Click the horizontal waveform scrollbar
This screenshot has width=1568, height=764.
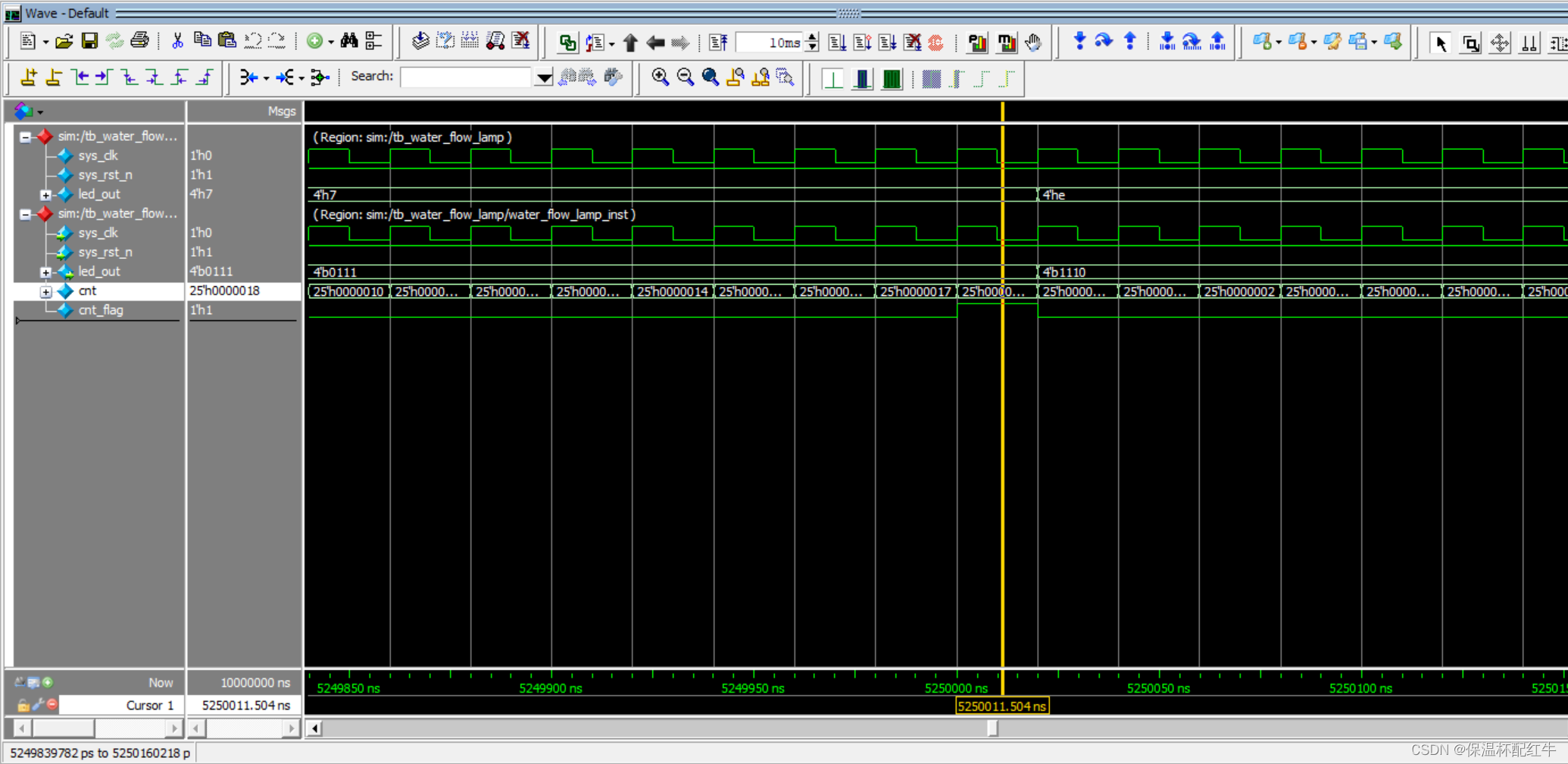992,728
